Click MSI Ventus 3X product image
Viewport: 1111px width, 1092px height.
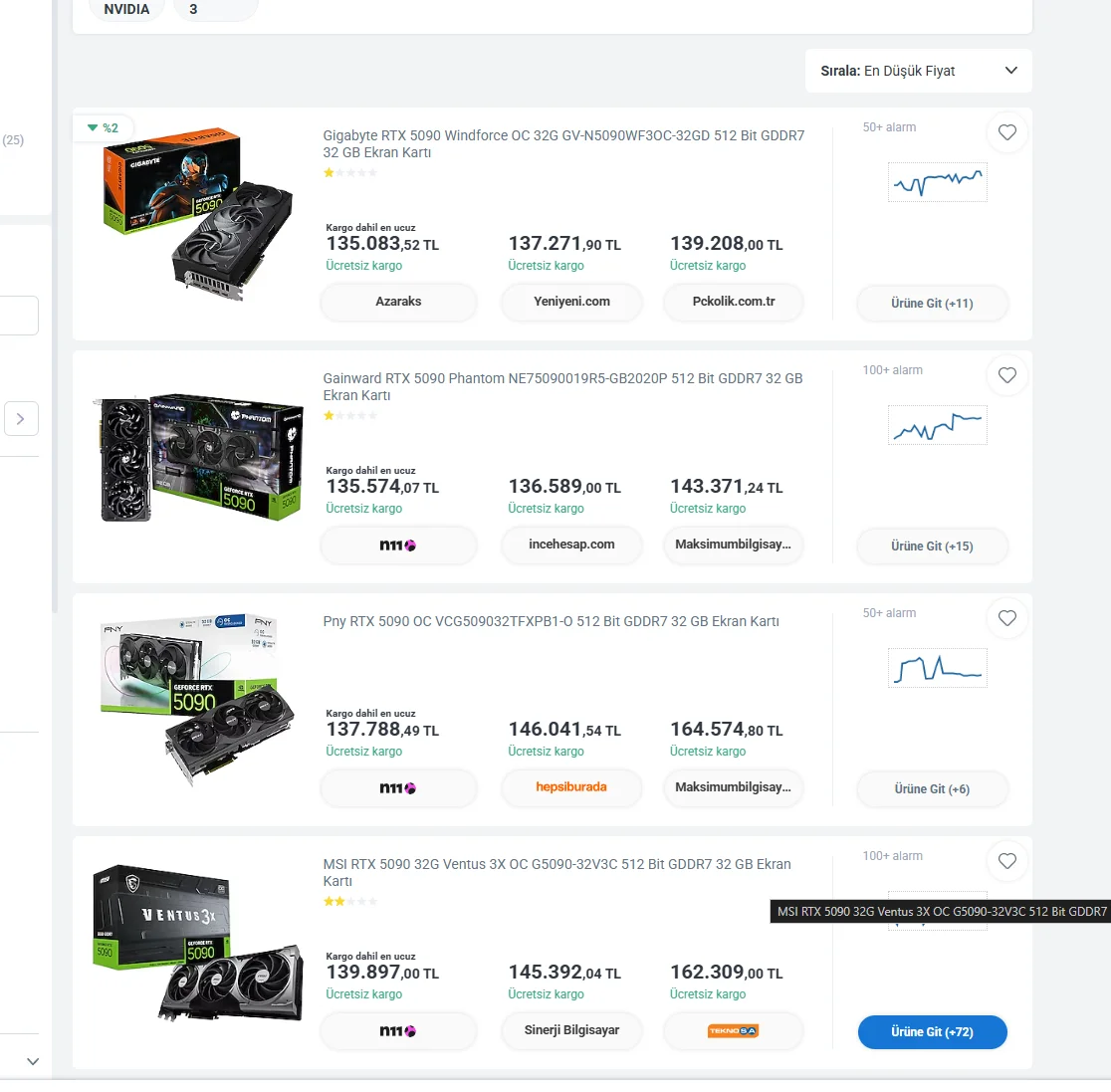click(198, 942)
